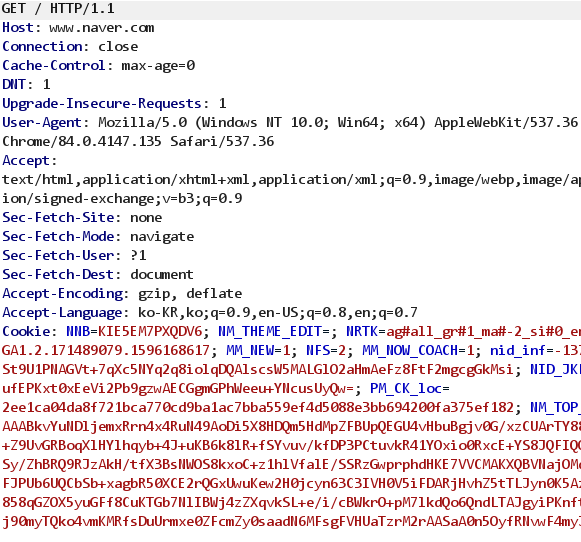Click the MM_NEW cookie name

(x=250, y=350)
